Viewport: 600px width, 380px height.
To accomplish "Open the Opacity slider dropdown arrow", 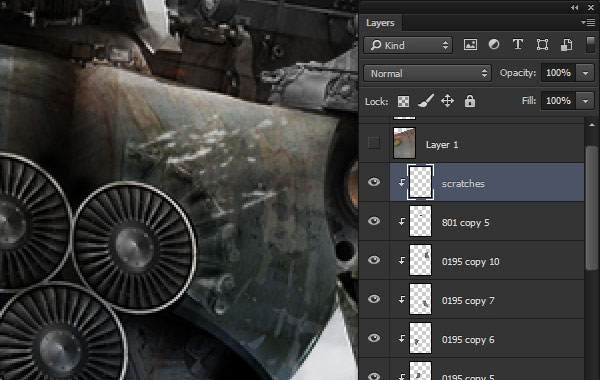I will 585,73.
